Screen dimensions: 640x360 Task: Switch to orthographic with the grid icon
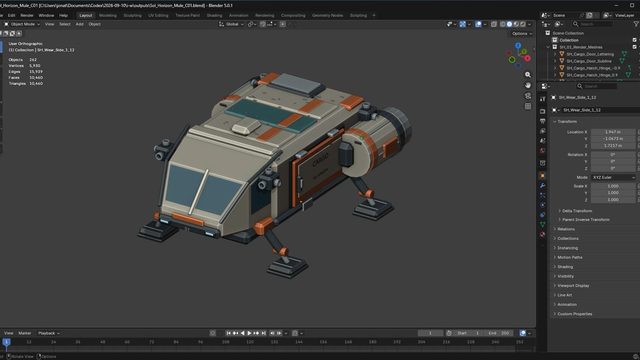(528, 106)
